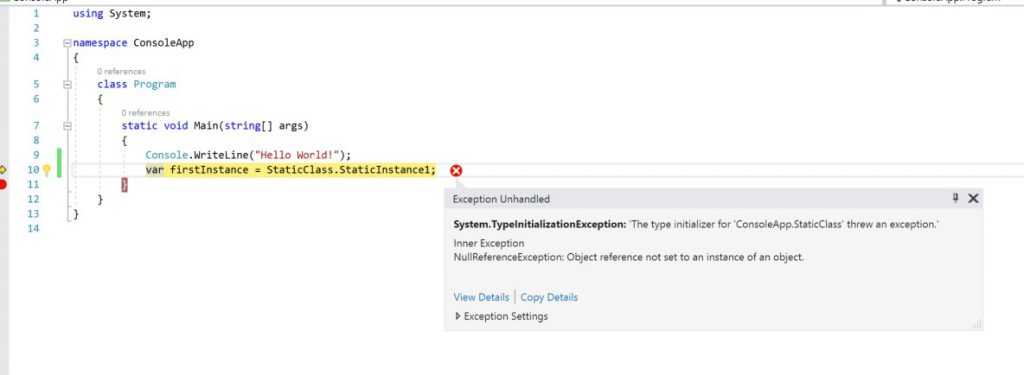Open View Details link

[481, 297]
